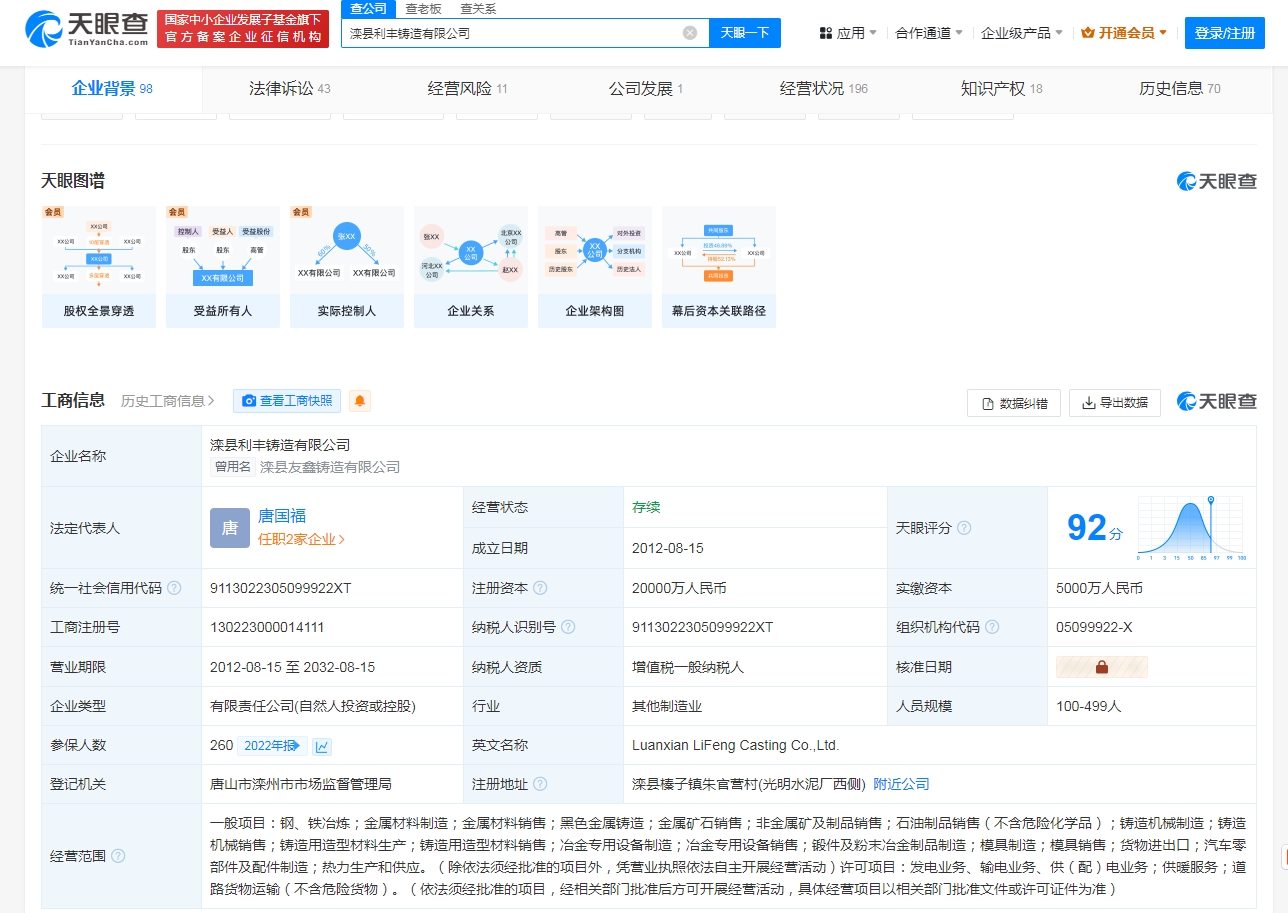Image resolution: width=1288 pixels, height=913 pixels.
Task: Select the 历史信息 tab
Action: tap(1180, 89)
